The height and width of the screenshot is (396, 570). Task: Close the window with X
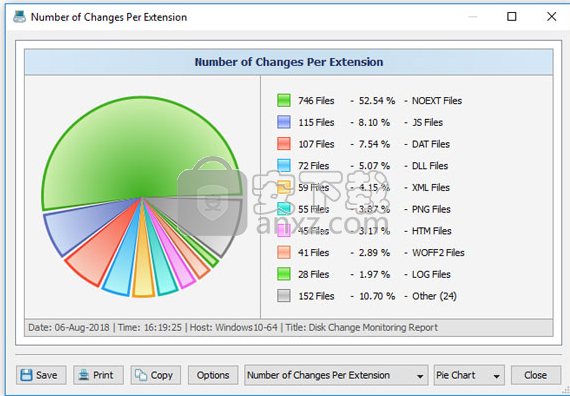(551, 16)
